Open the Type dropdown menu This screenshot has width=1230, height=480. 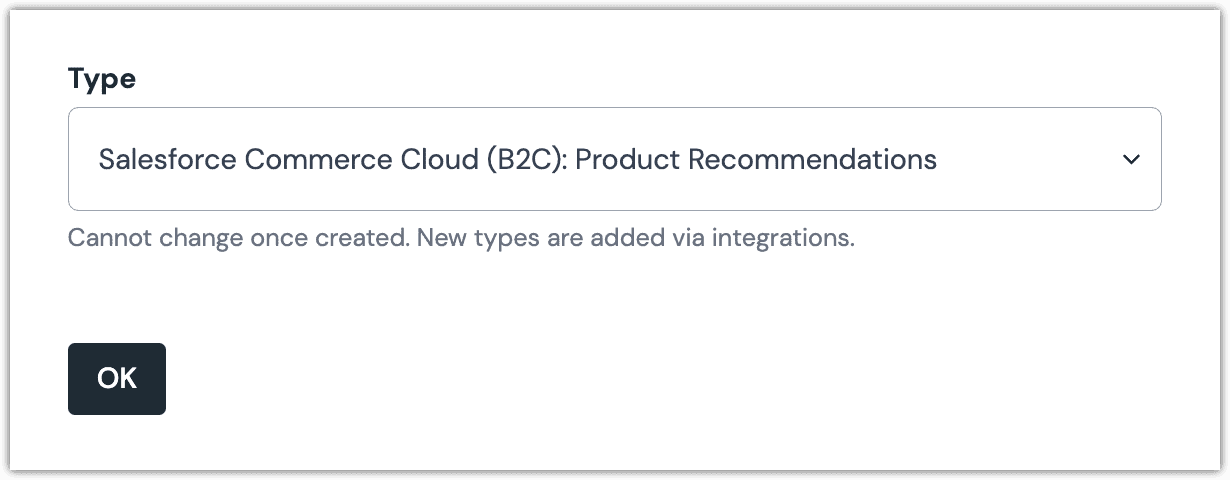tap(614, 159)
